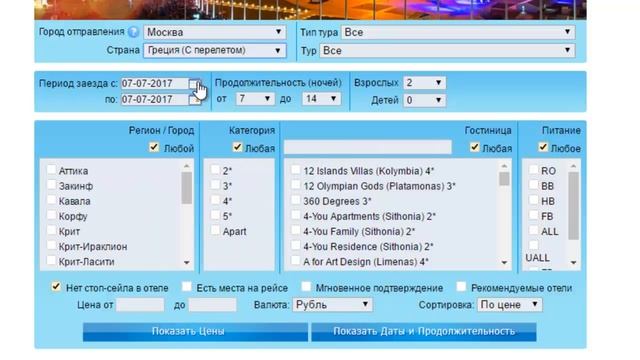Expand the Тип тура dropdown
This screenshot has width=640, height=360.
click(458, 32)
